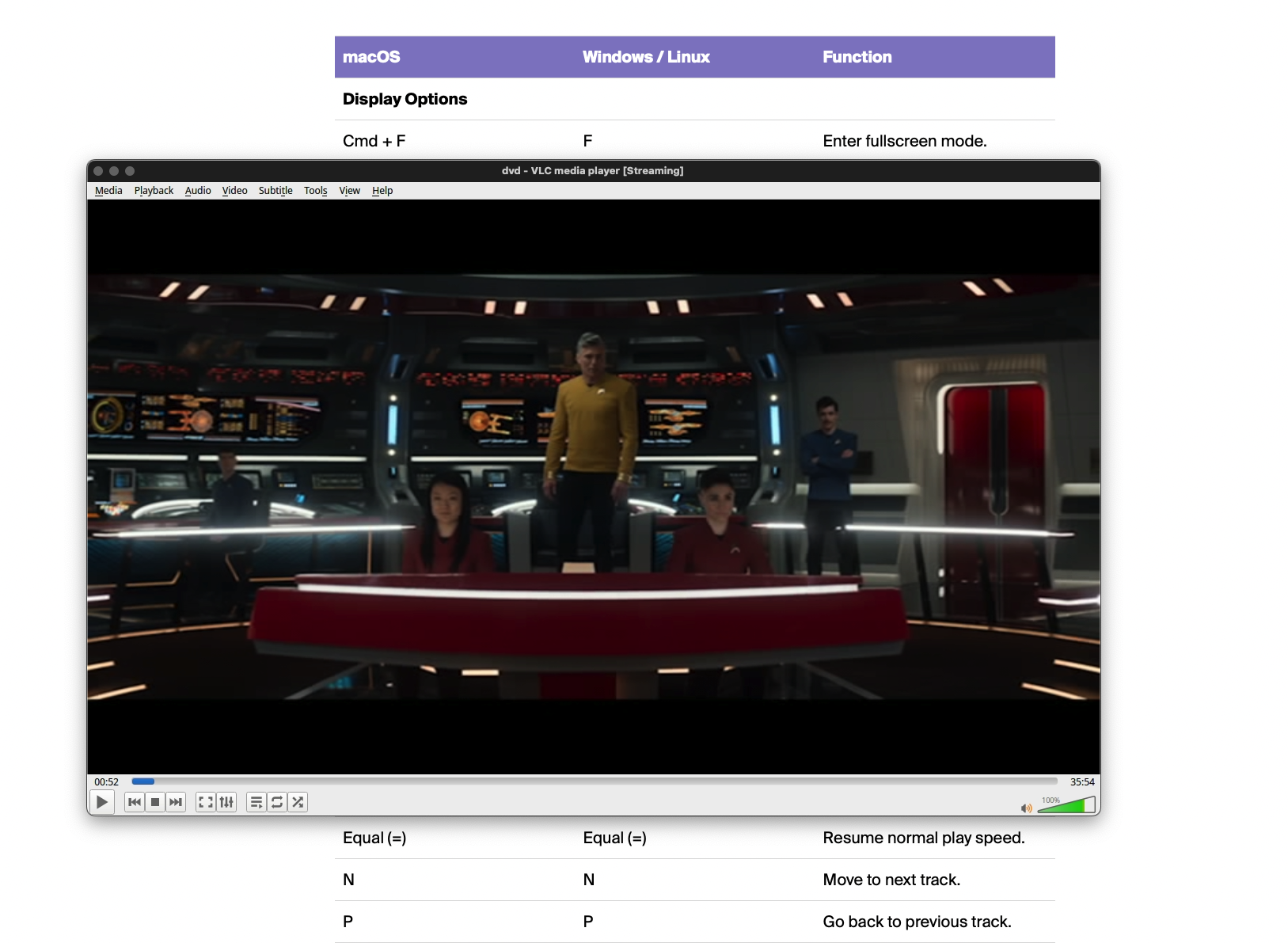
Task: Expand the Tools menu
Action: (315, 191)
